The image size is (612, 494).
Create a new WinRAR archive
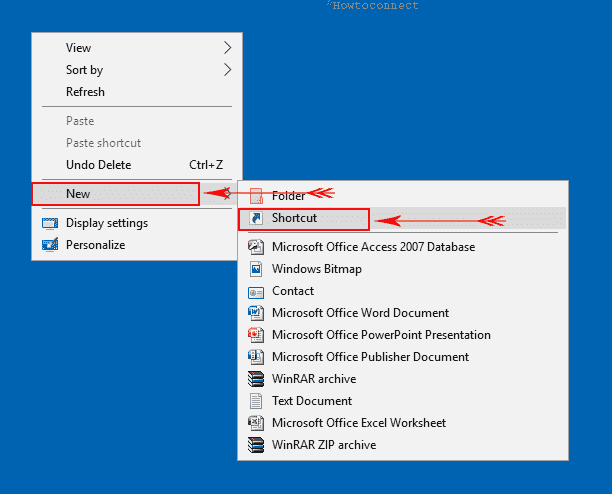403,378
